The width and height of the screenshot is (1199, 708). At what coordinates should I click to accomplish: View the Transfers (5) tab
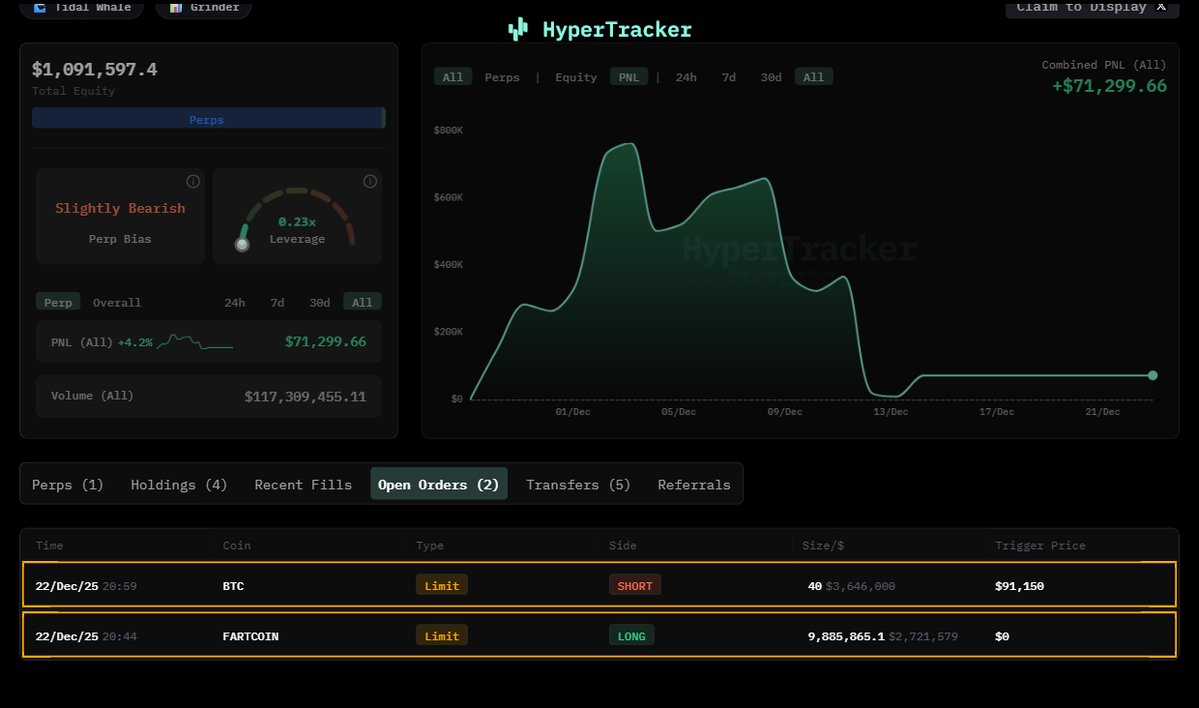578,484
